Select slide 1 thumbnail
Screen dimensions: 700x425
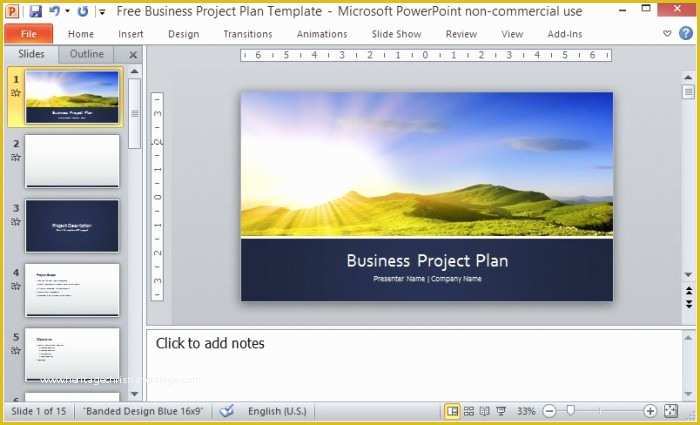click(x=72, y=97)
